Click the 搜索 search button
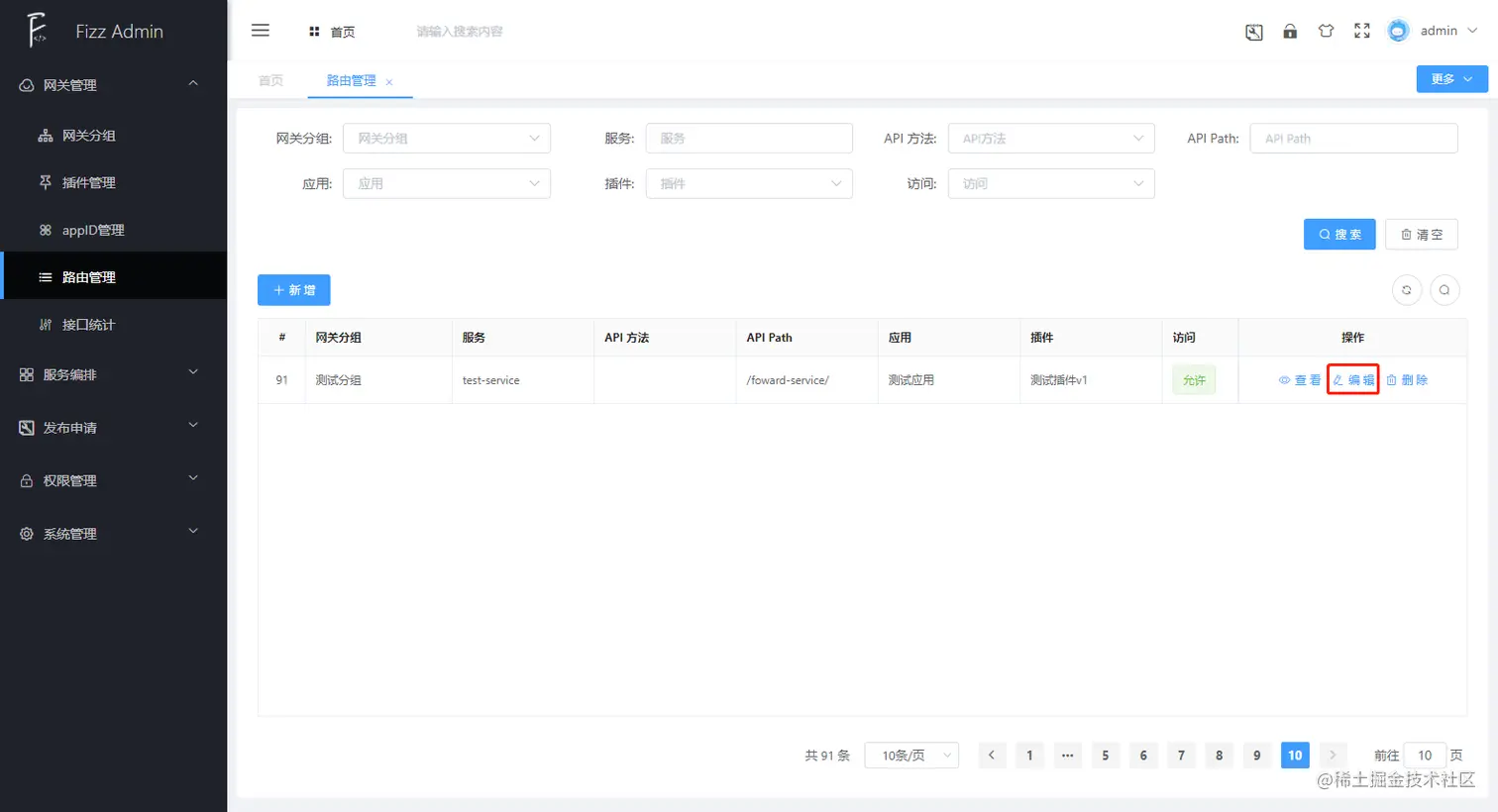Image resolution: width=1498 pixels, height=812 pixels. tap(1339, 235)
